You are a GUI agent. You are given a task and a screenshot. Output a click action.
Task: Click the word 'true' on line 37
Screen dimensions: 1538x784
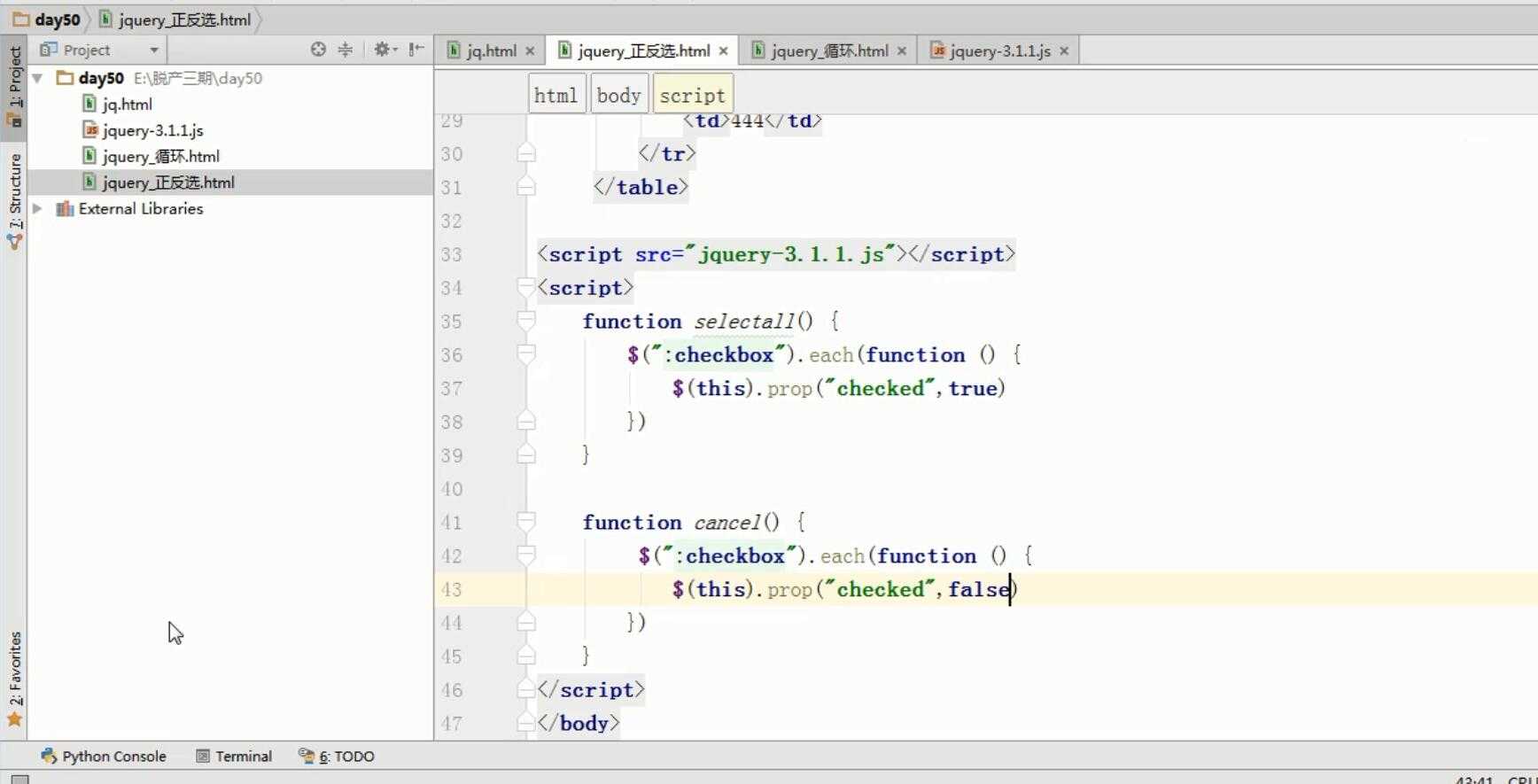pyautogui.click(x=973, y=388)
